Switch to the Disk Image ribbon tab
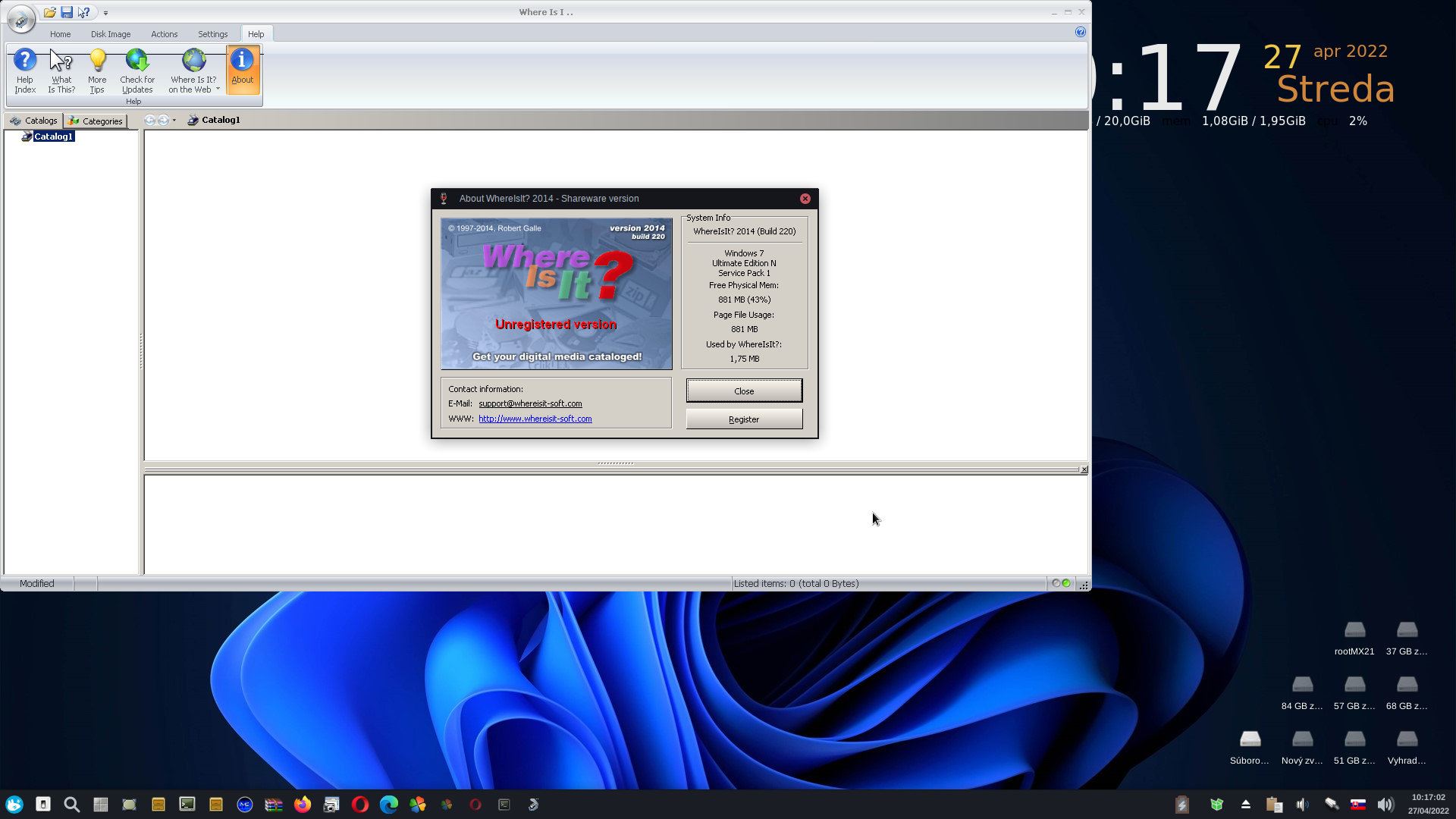Viewport: 1456px width, 819px height. [x=111, y=34]
